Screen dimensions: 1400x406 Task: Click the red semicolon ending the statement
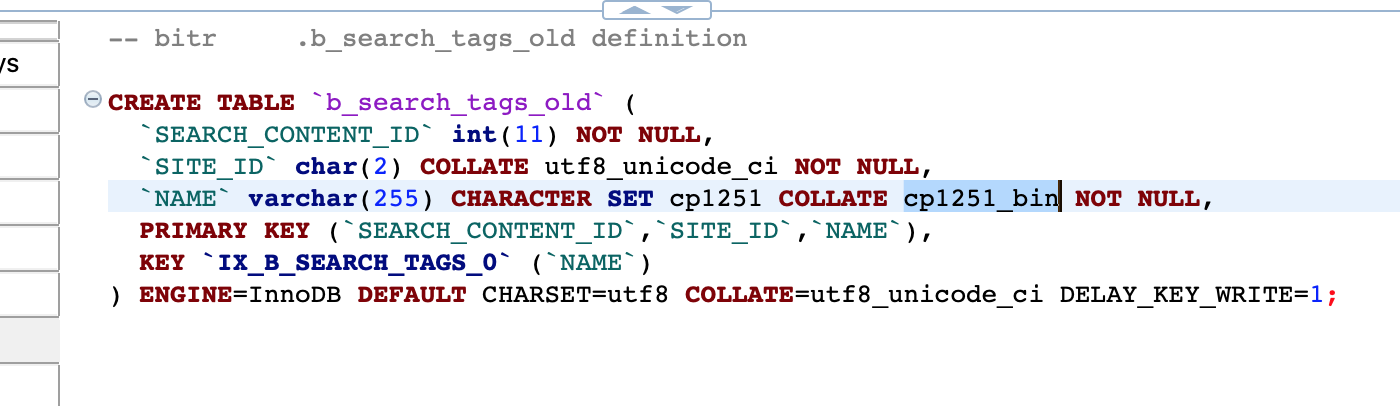click(x=1332, y=295)
